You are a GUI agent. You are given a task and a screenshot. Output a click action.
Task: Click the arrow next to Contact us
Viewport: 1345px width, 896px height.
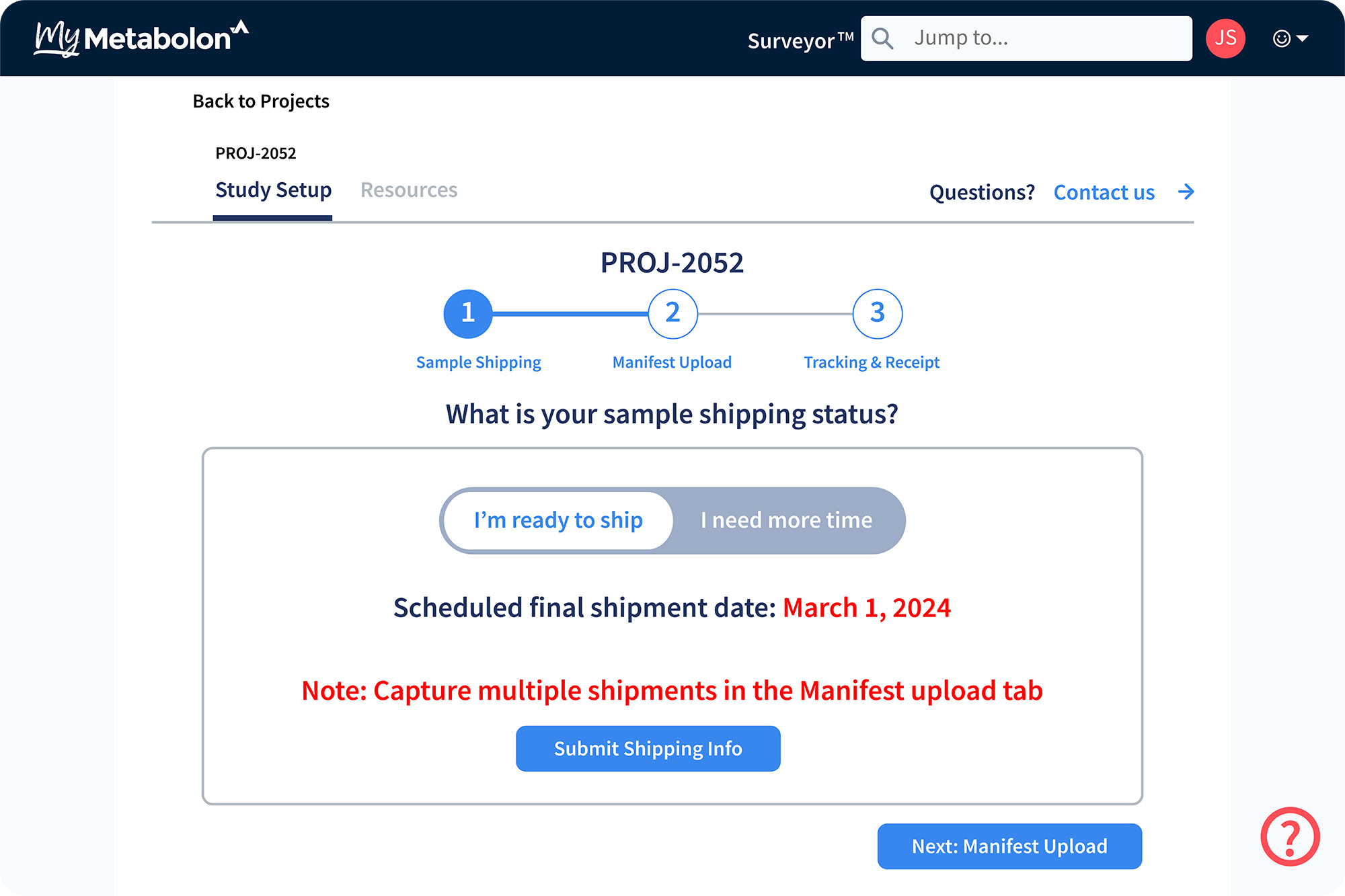coord(1187,192)
